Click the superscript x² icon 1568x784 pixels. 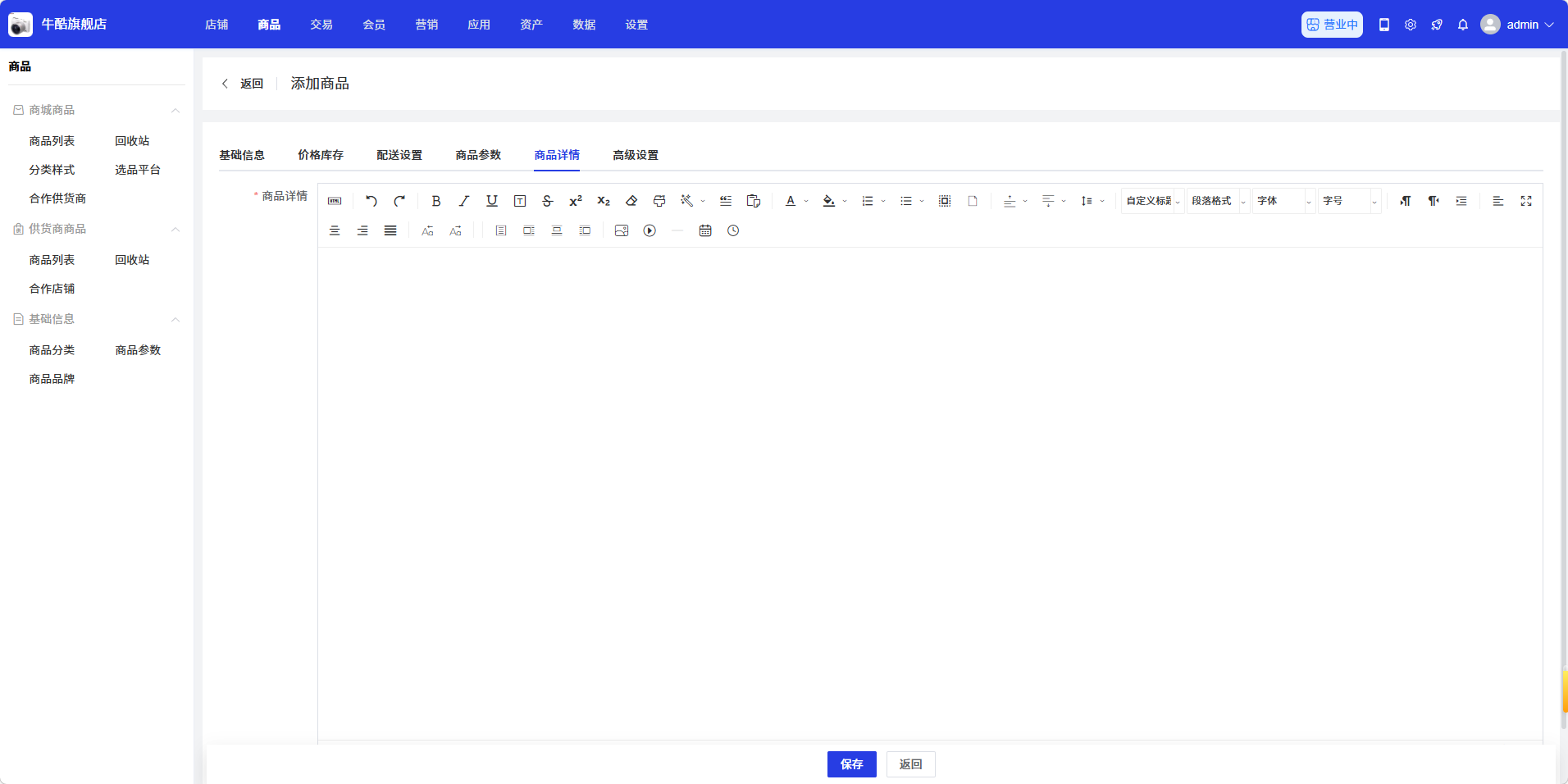click(x=576, y=201)
